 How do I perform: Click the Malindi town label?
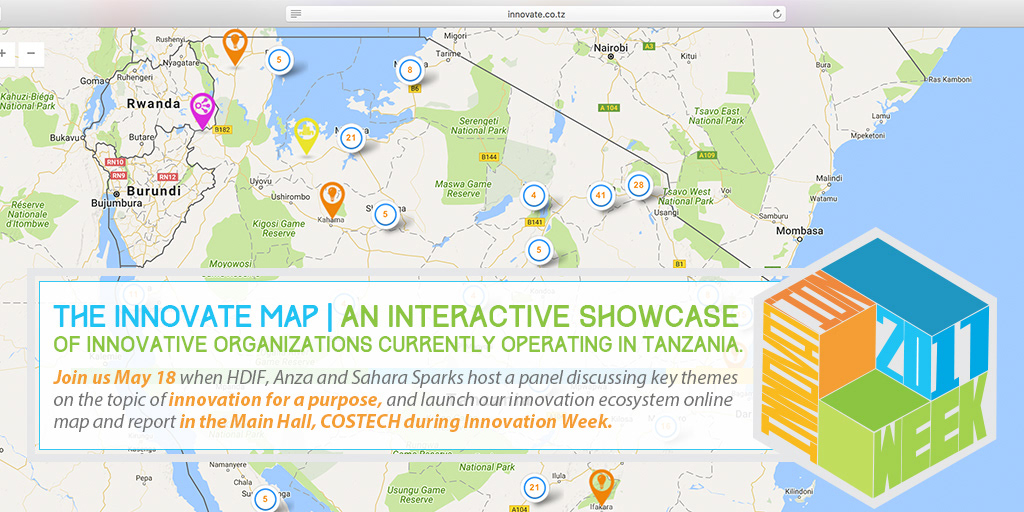click(829, 178)
